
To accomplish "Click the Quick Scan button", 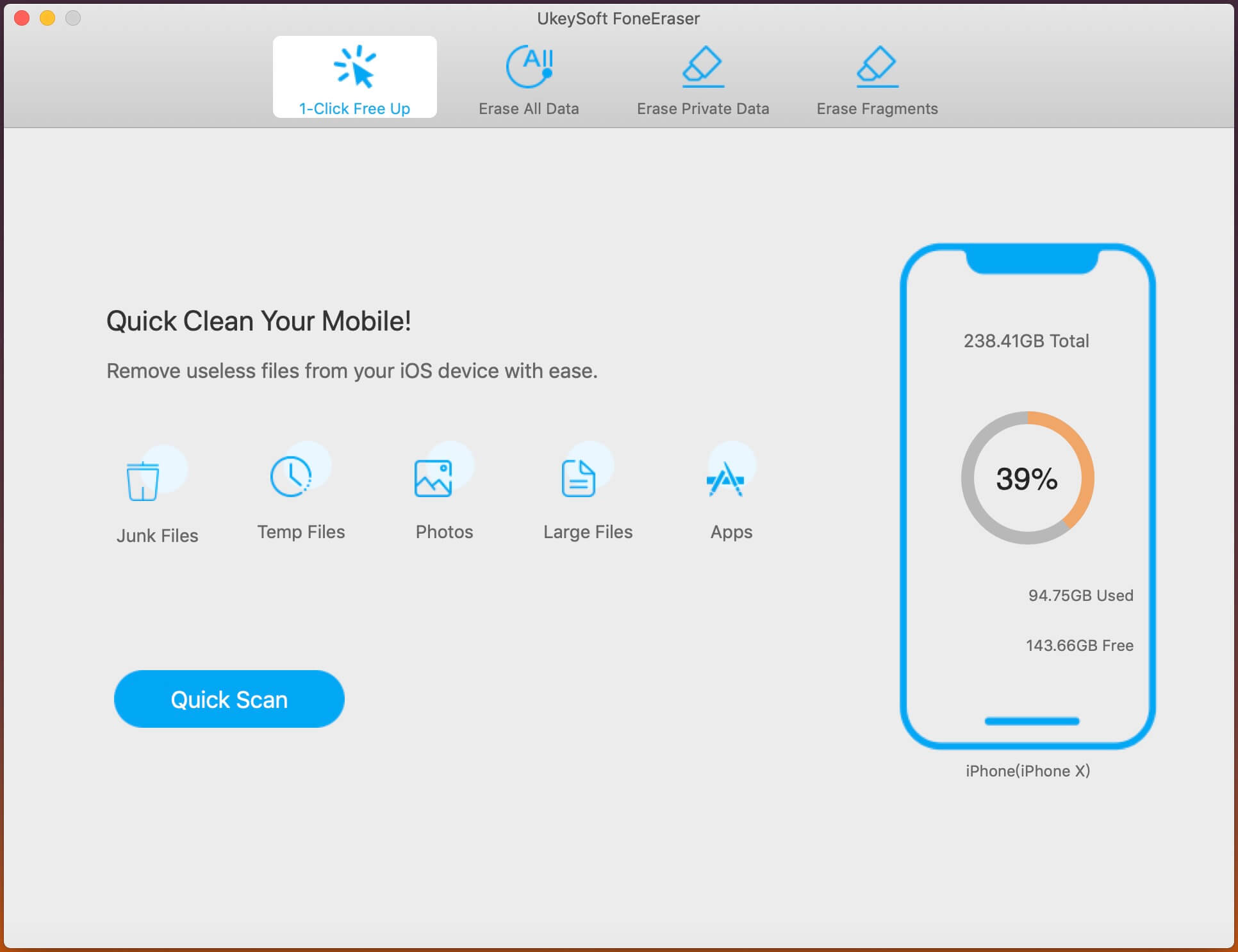I will [x=229, y=698].
